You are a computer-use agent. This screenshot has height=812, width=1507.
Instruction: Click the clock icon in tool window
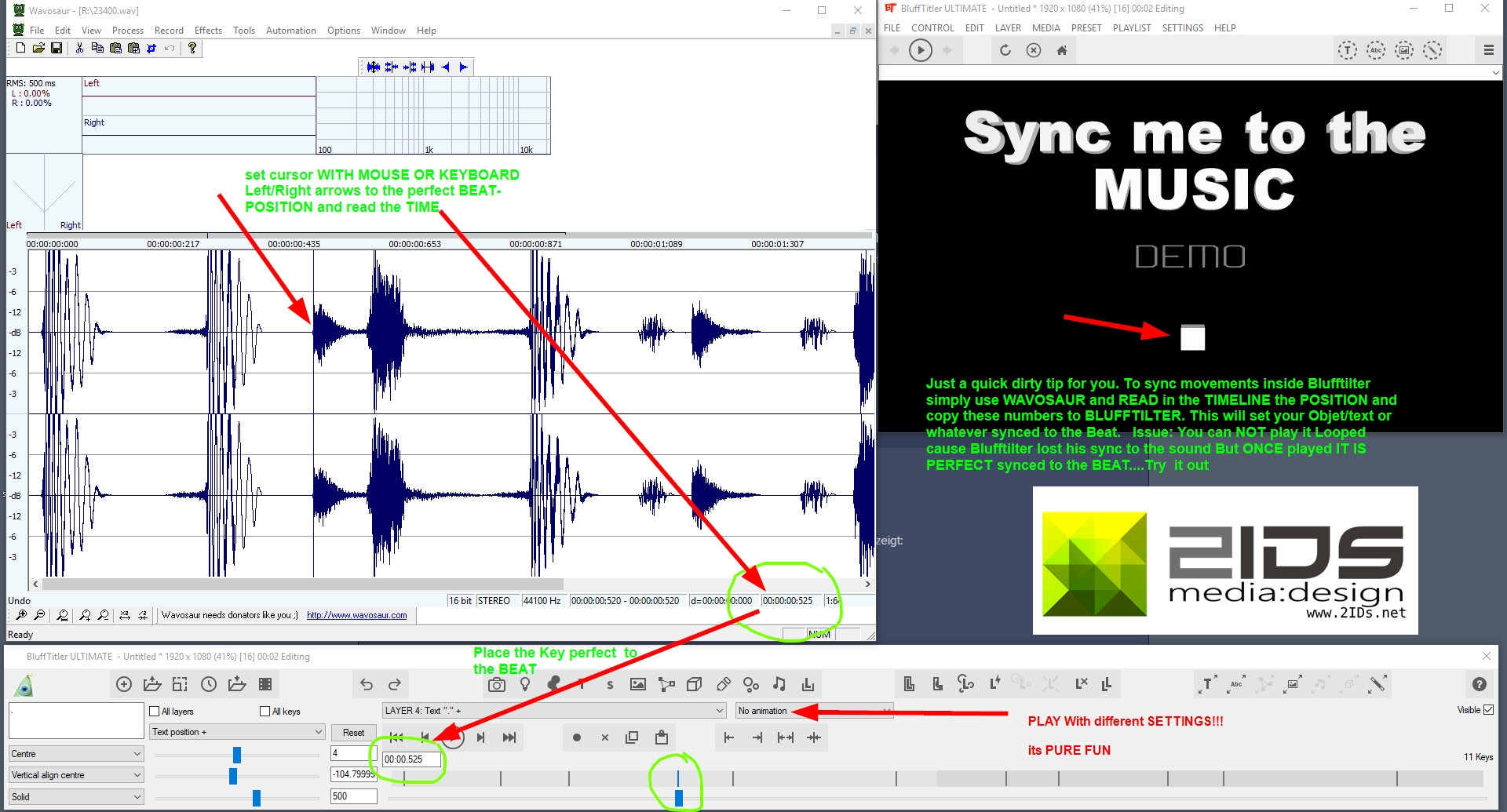[x=209, y=684]
